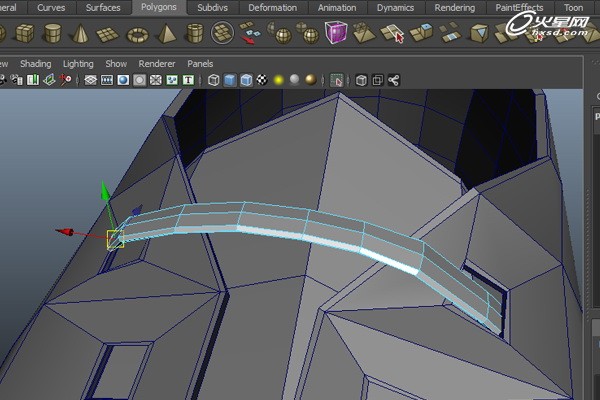Enable smooth shade all cube icon
The height and width of the screenshot is (400, 600).
click(x=229, y=80)
